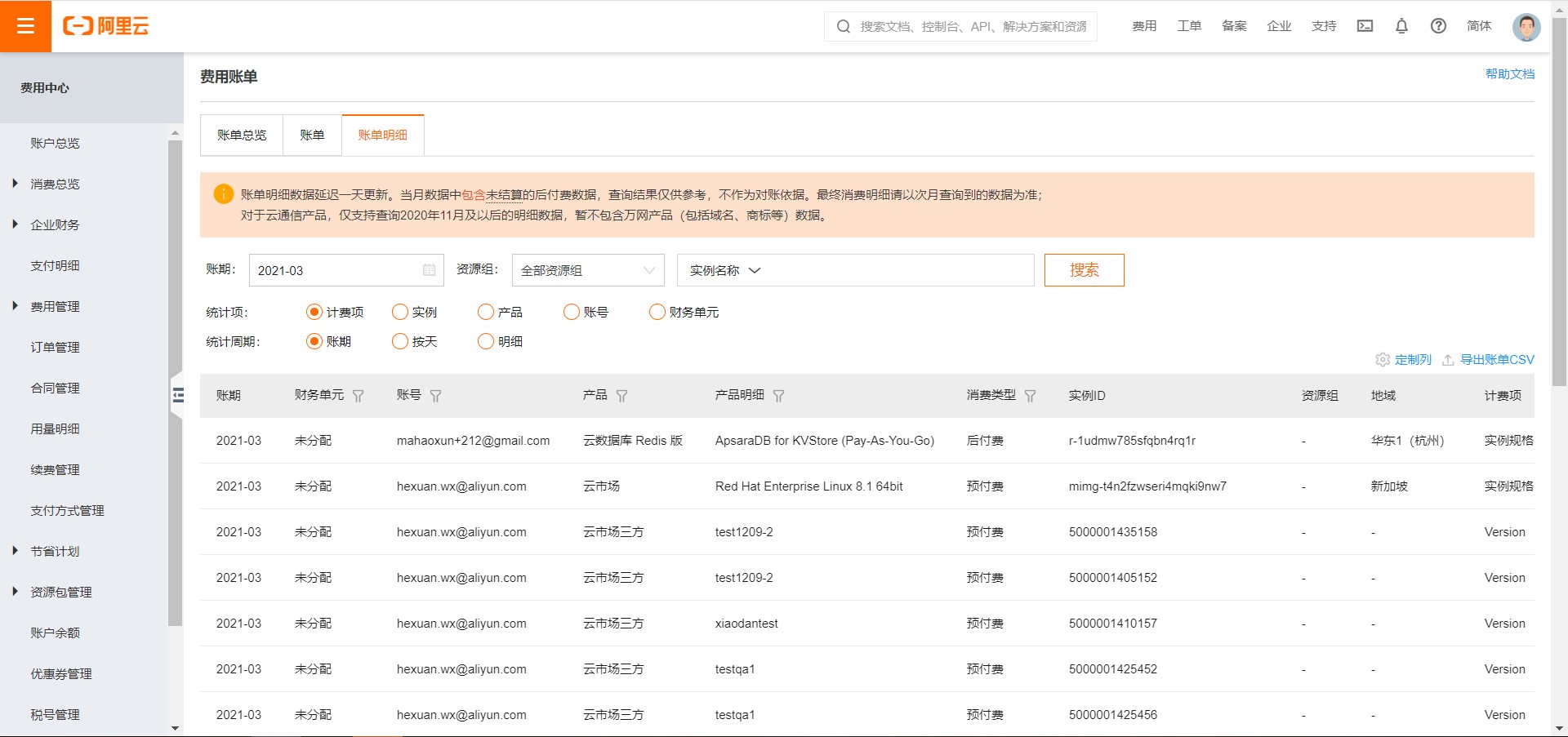Open 优惠券管理 in the sidebar

(61, 673)
